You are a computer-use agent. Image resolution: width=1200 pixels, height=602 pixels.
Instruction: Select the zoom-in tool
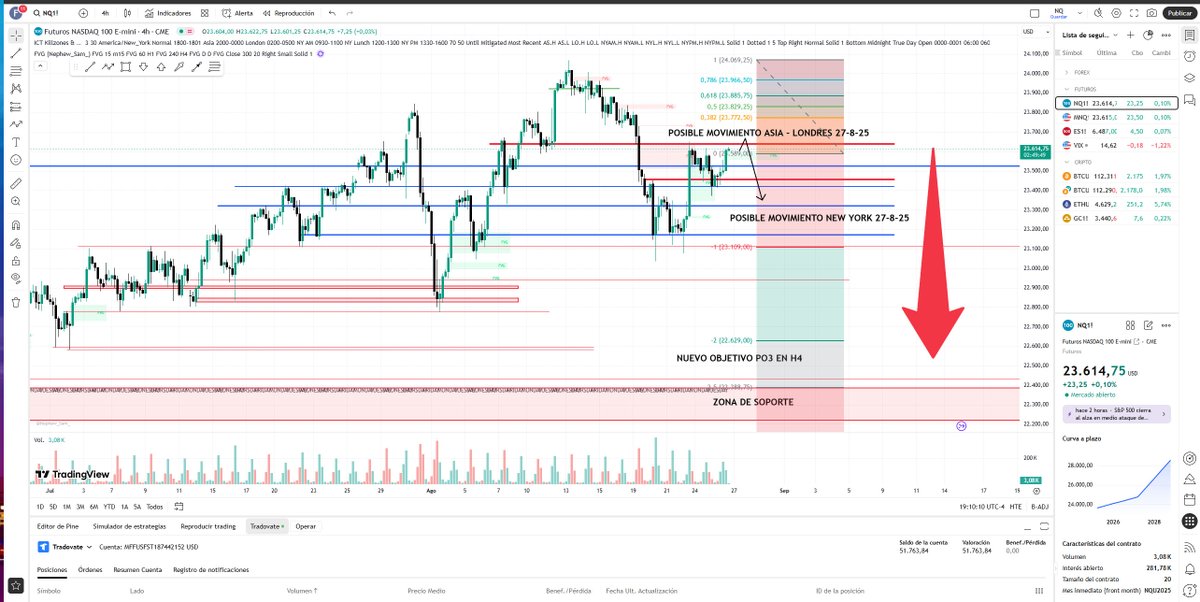coord(16,203)
